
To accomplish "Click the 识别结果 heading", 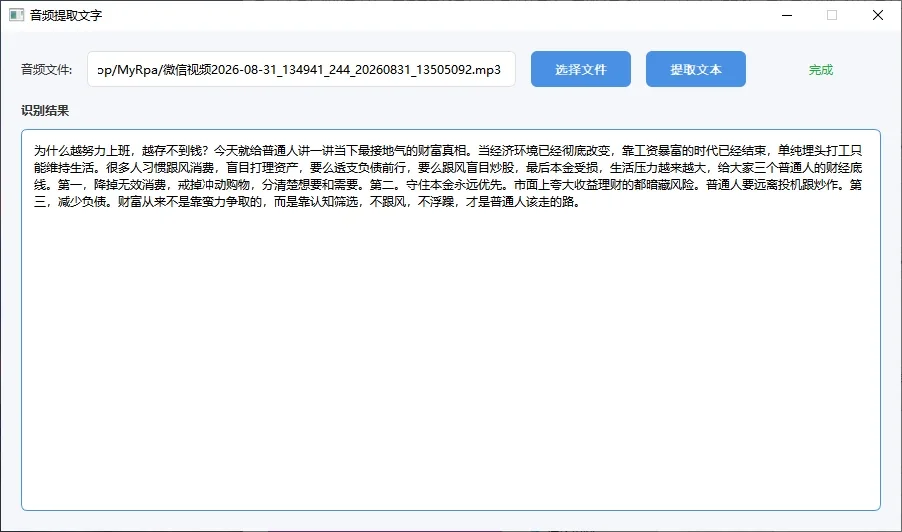I will tap(45, 110).
